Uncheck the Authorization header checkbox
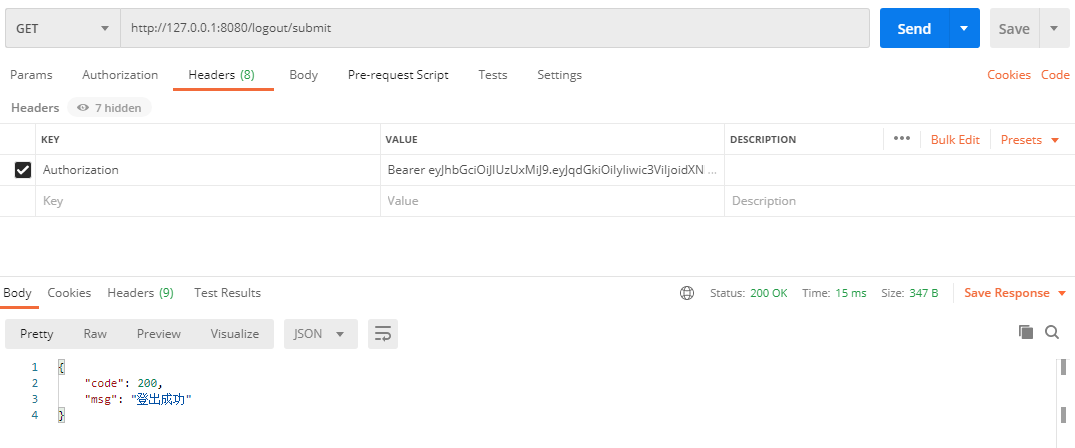Screen dimensions: 1075x448 click(23, 170)
